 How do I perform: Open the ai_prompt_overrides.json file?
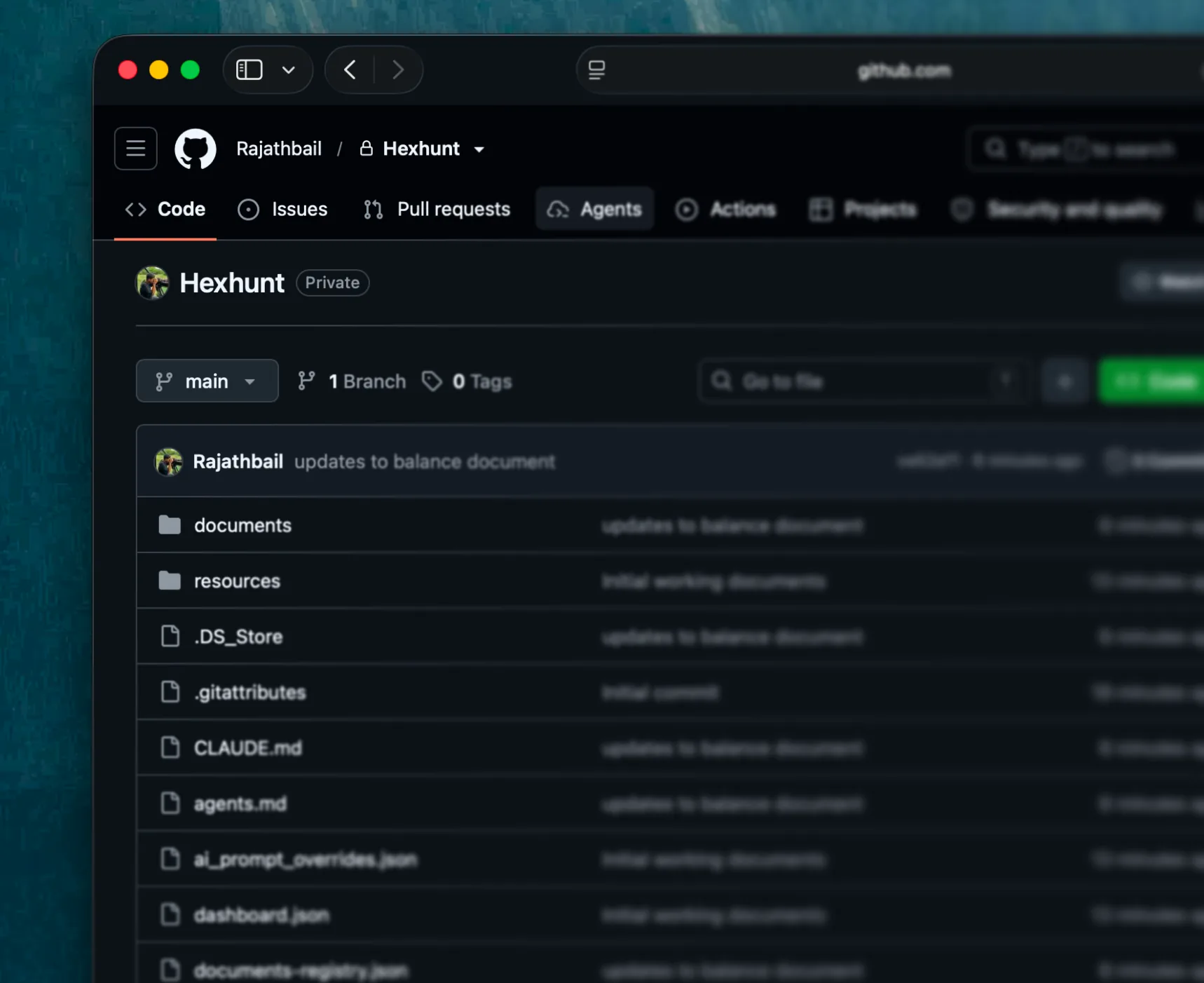[x=306, y=859]
